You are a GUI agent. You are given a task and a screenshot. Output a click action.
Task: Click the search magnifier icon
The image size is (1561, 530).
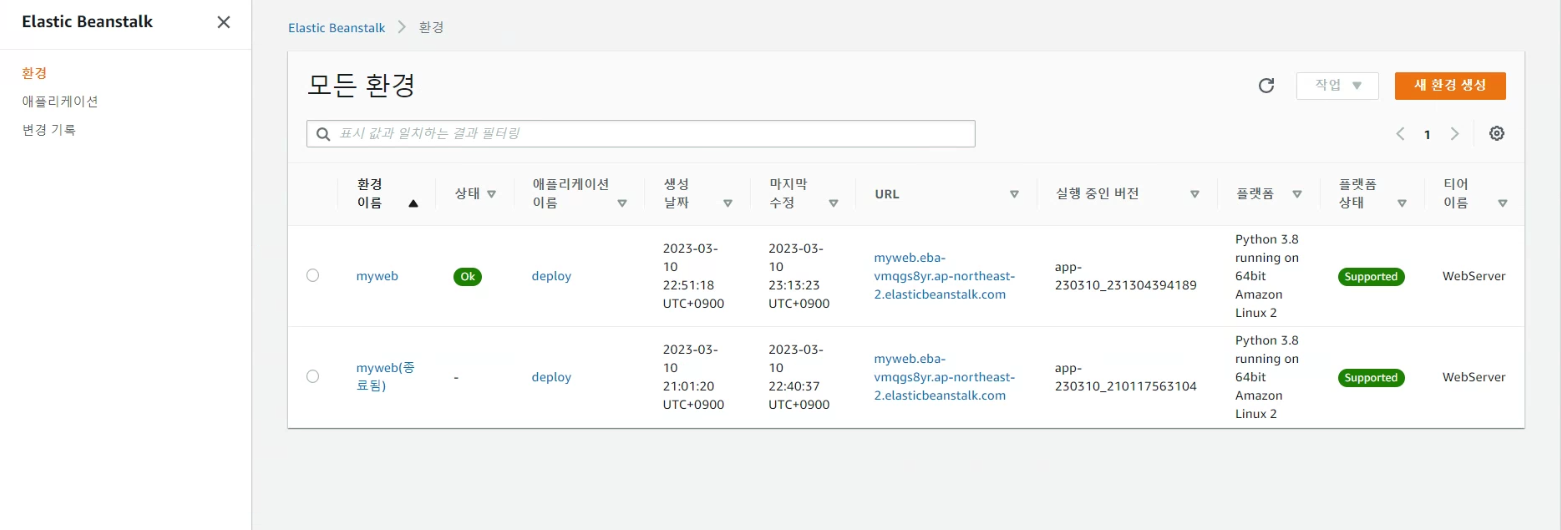(x=323, y=134)
